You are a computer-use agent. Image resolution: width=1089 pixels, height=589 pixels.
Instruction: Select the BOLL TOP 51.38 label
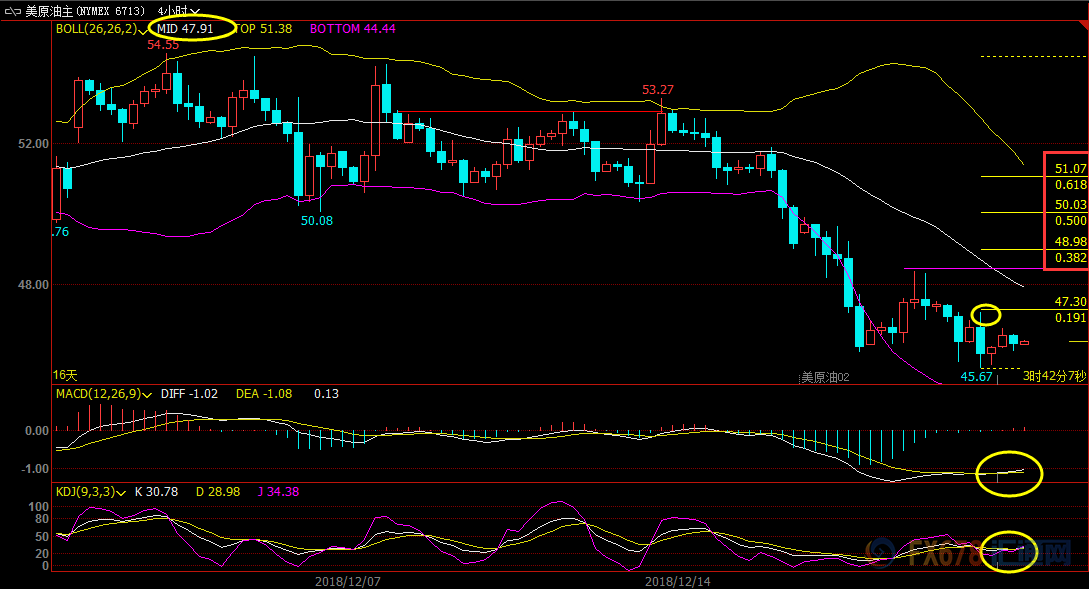pos(265,29)
